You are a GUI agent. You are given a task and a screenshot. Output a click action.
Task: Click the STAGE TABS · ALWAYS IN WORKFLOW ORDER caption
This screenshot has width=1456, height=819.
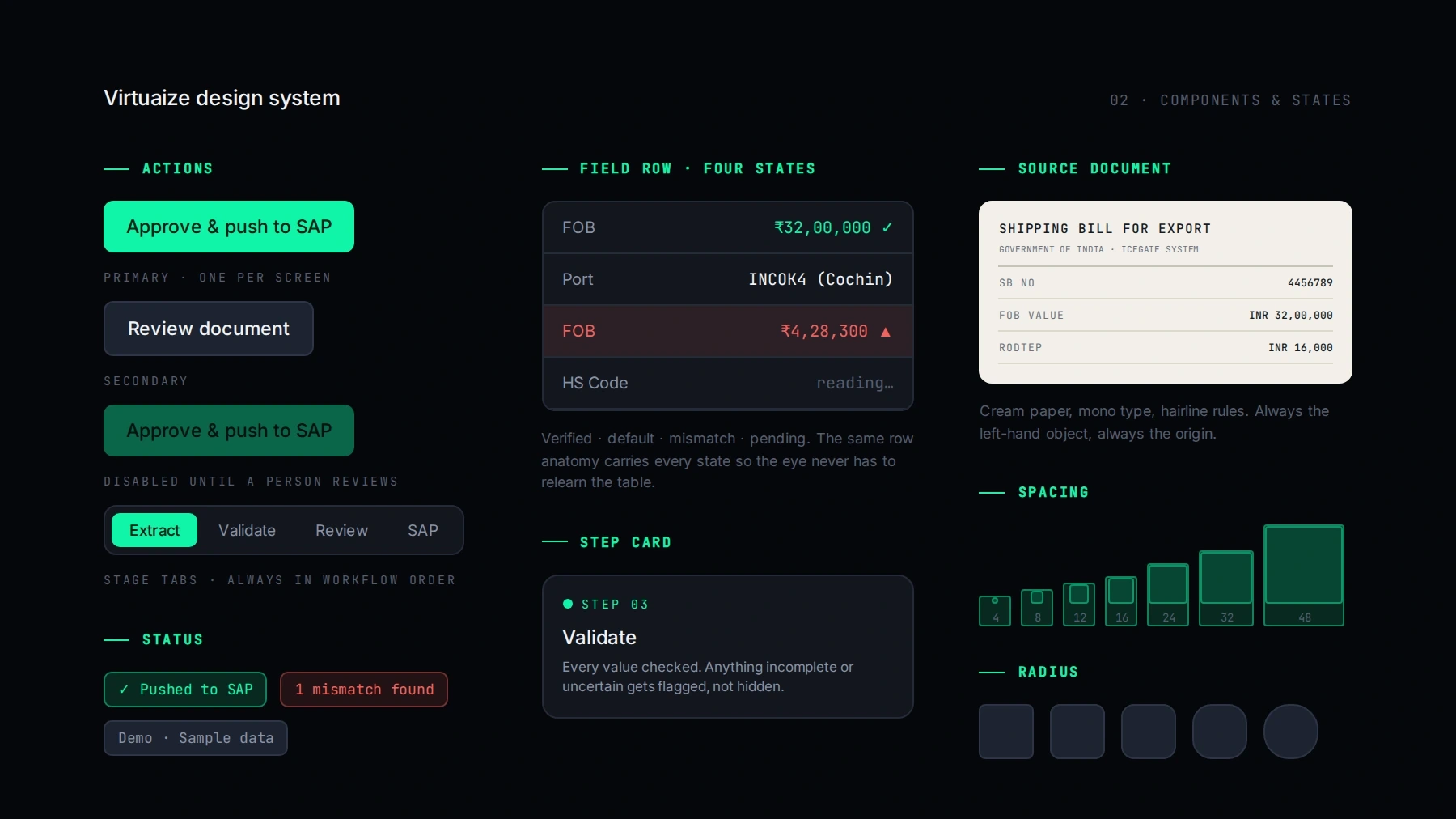[x=280, y=580]
